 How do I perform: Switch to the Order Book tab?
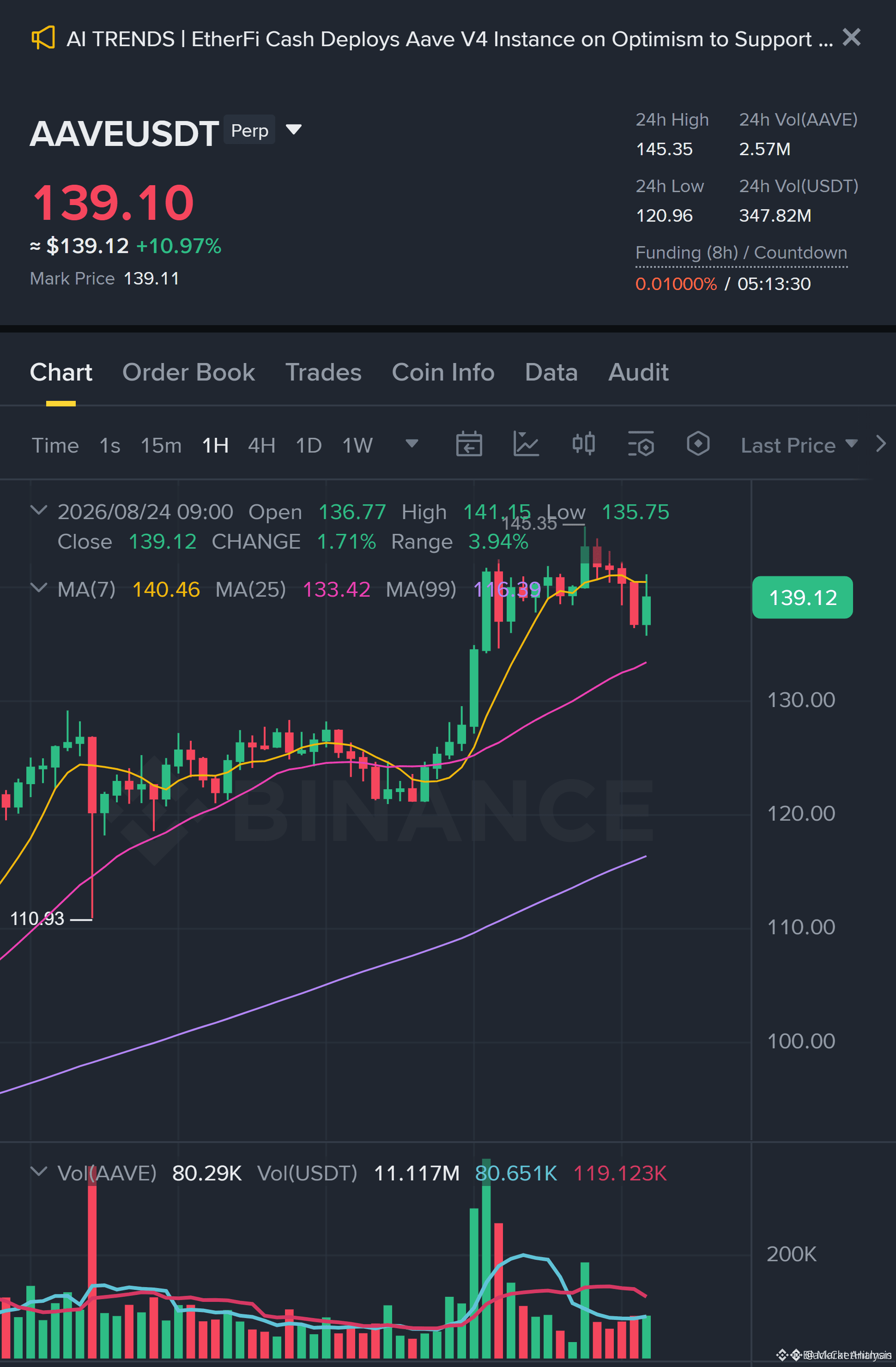[188, 372]
